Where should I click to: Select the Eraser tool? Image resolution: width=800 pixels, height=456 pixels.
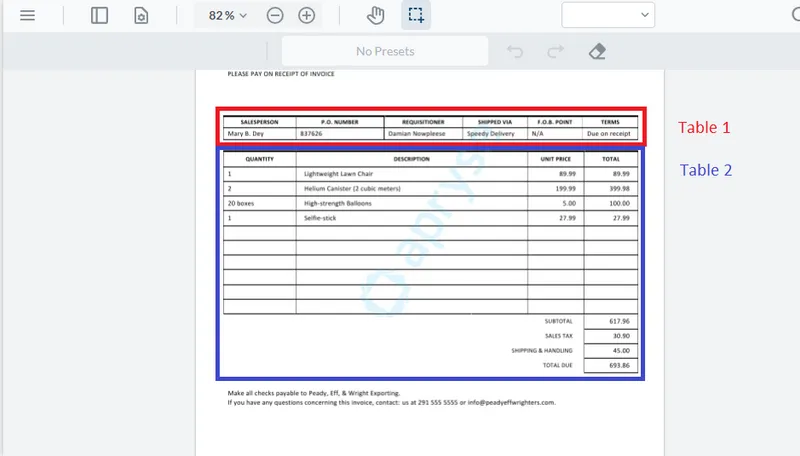pyautogui.click(x=597, y=51)
